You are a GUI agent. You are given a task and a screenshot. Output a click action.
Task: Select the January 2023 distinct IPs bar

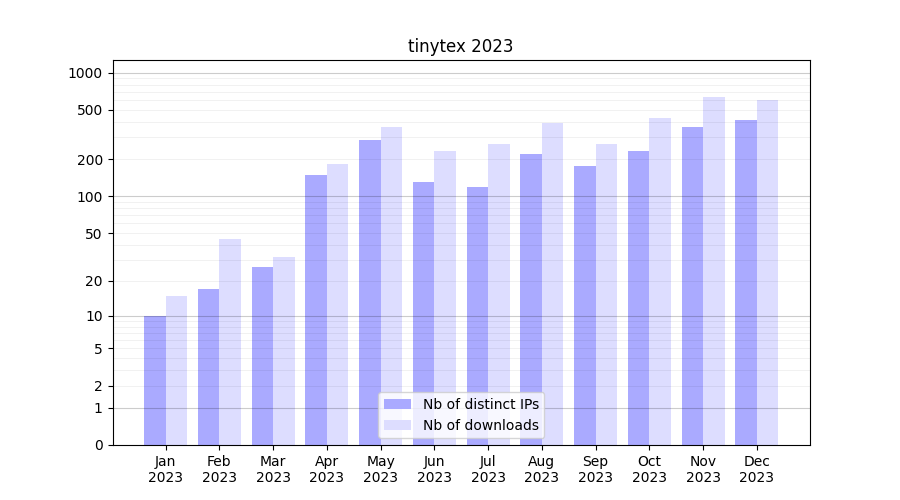(x=155, y=380)
